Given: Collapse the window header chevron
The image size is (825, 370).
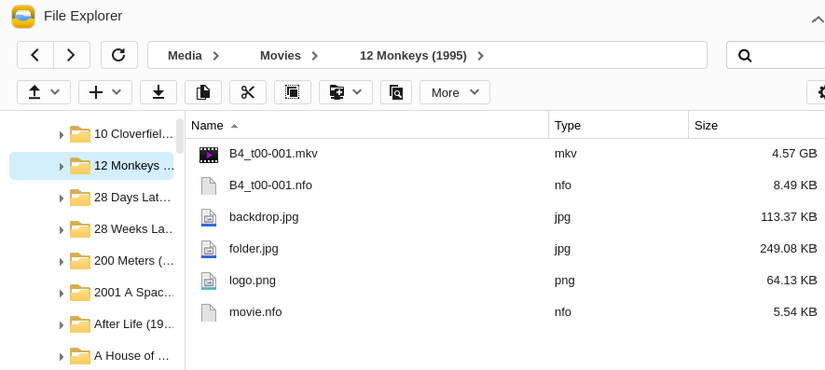Looking at the screenshot, I should pyautogui.click(x=817, y=20).
